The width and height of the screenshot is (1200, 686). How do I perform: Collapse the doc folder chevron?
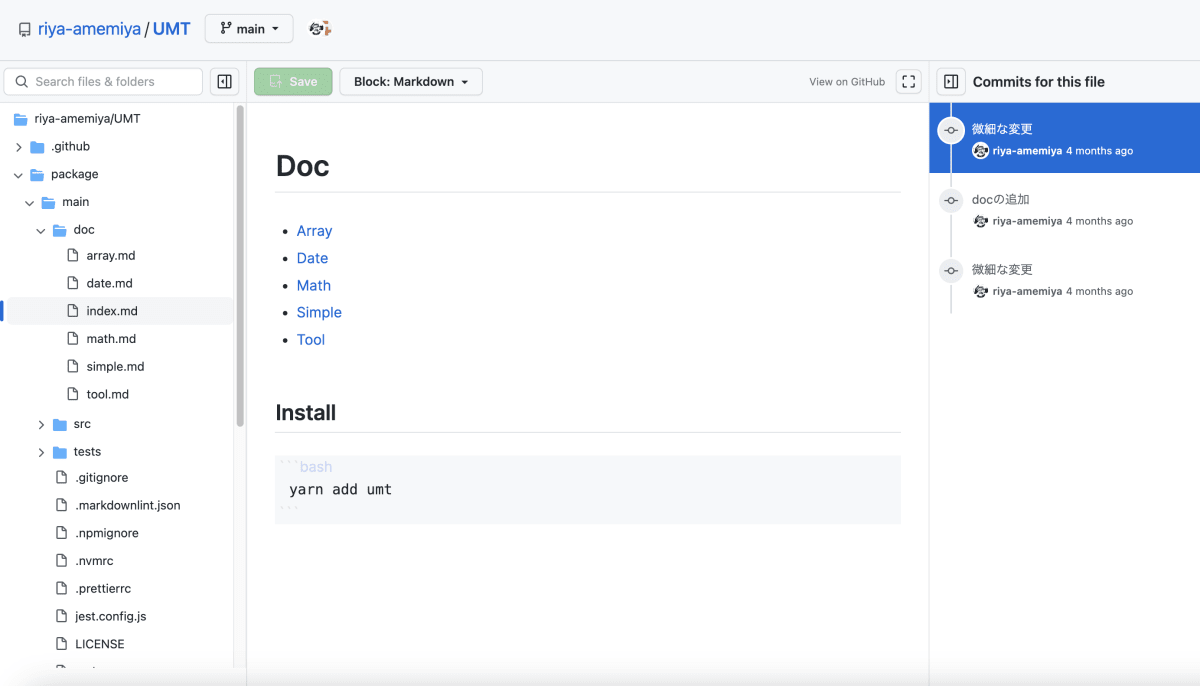pyautogui.click(x=41, y=230)
